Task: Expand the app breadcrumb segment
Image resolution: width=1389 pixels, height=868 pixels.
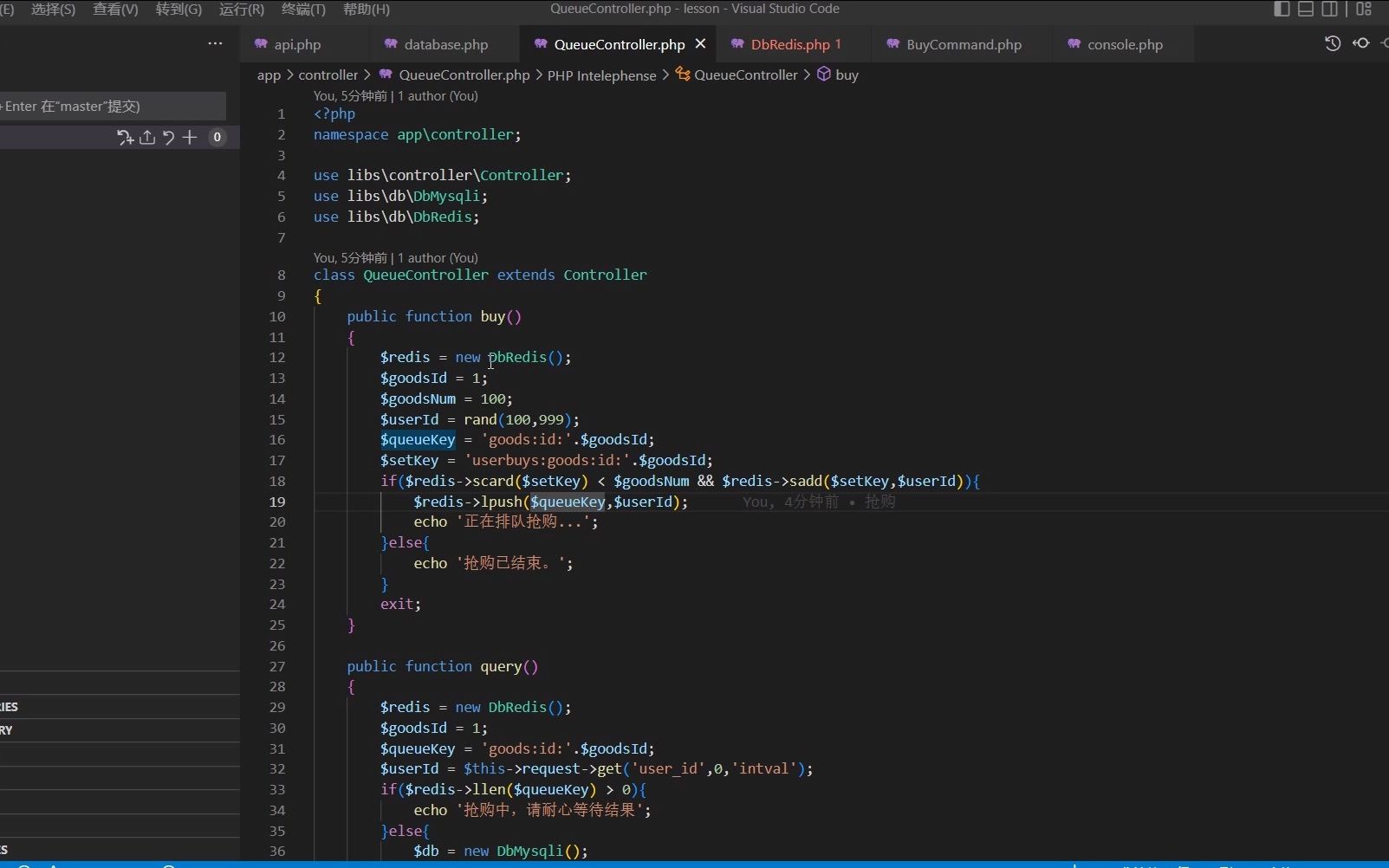Action: [x=269, y=75]
